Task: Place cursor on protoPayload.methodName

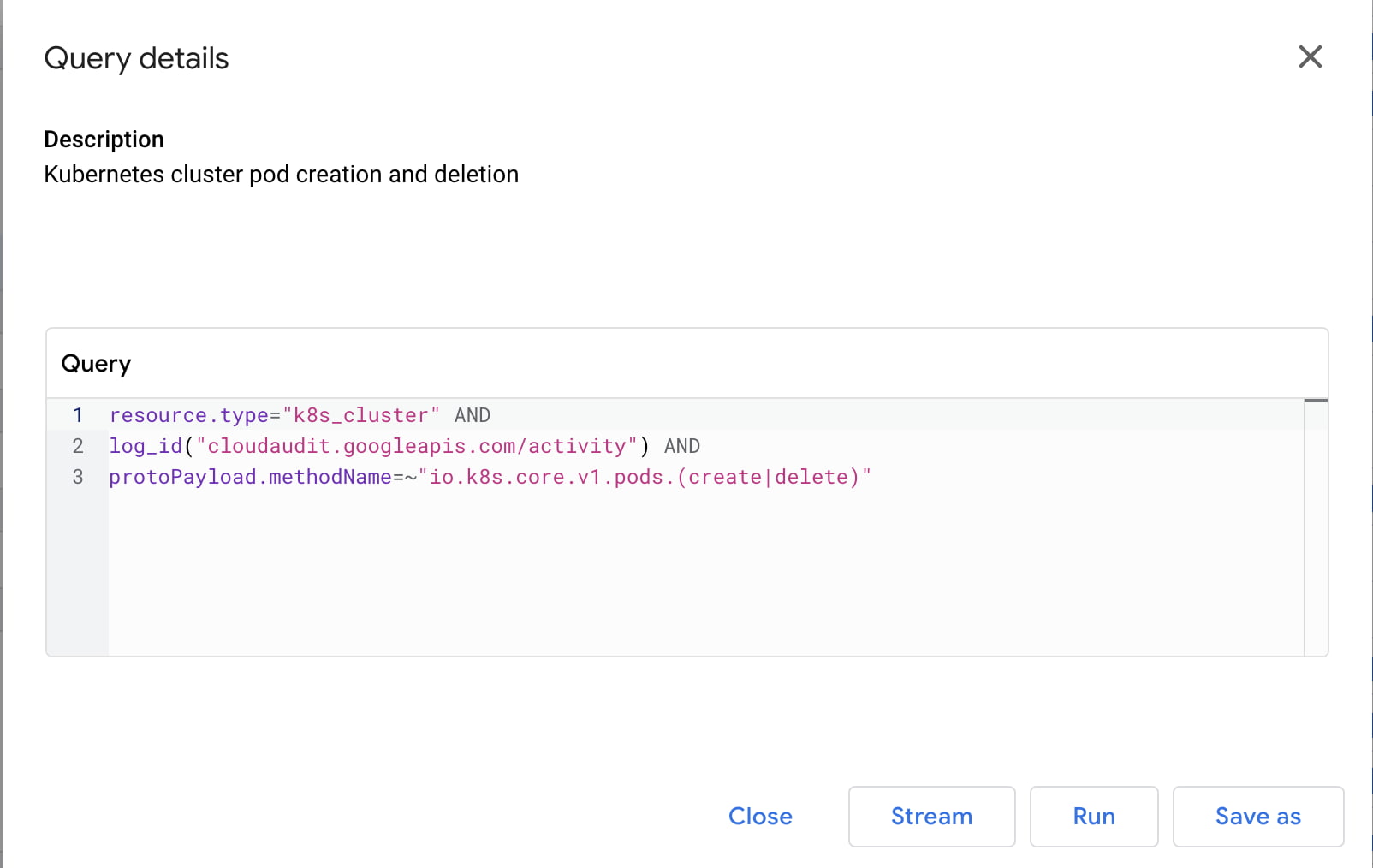Action: coord(250,477)
